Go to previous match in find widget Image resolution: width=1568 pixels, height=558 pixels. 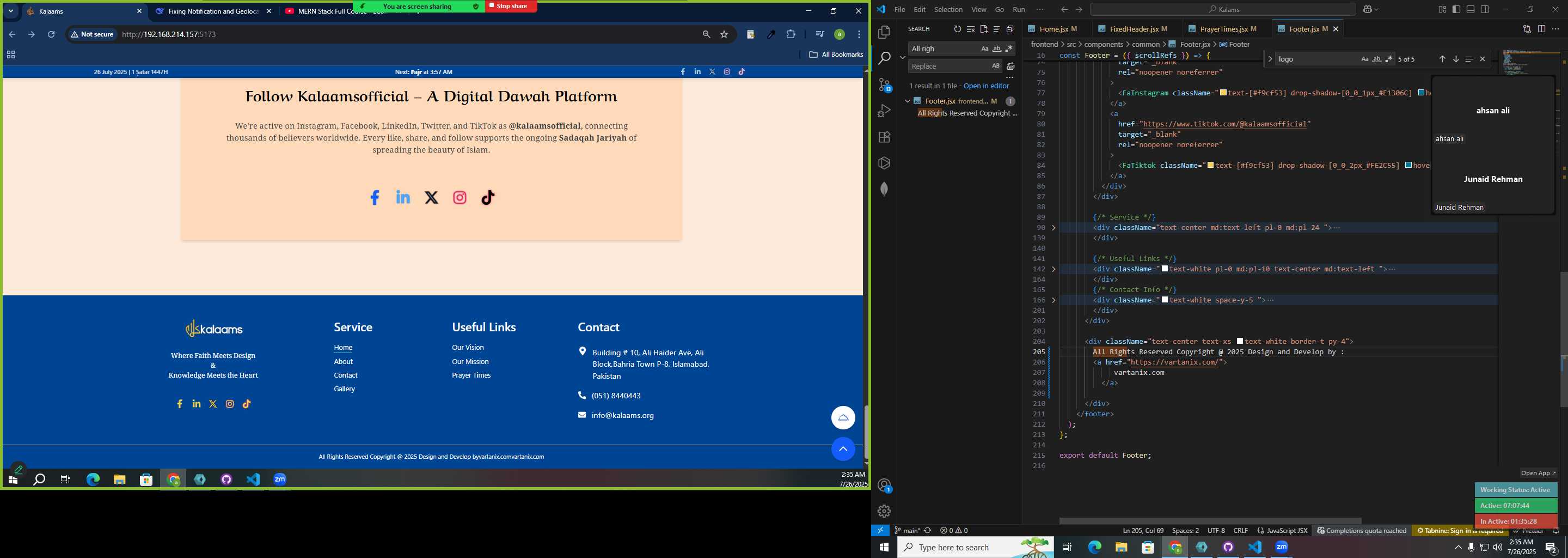[1442, 59]
